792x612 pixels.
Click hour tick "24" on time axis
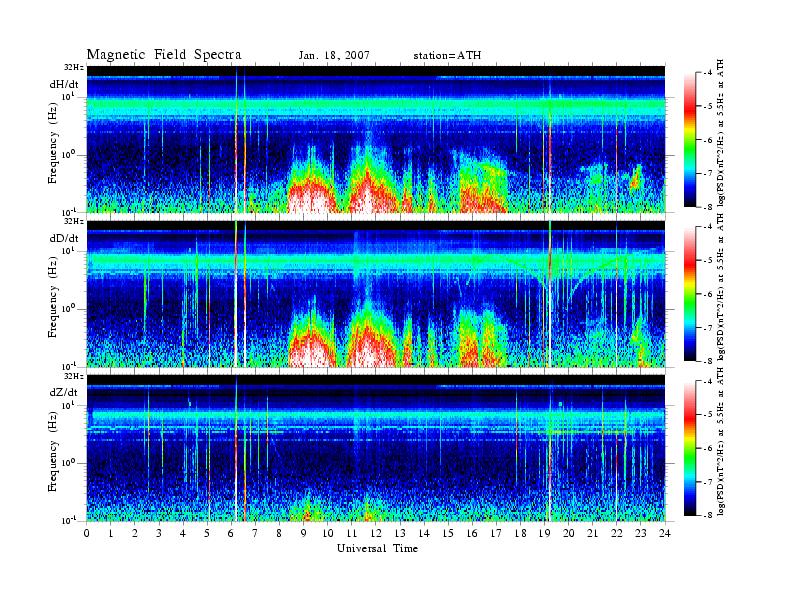click(x=665, y=533)
